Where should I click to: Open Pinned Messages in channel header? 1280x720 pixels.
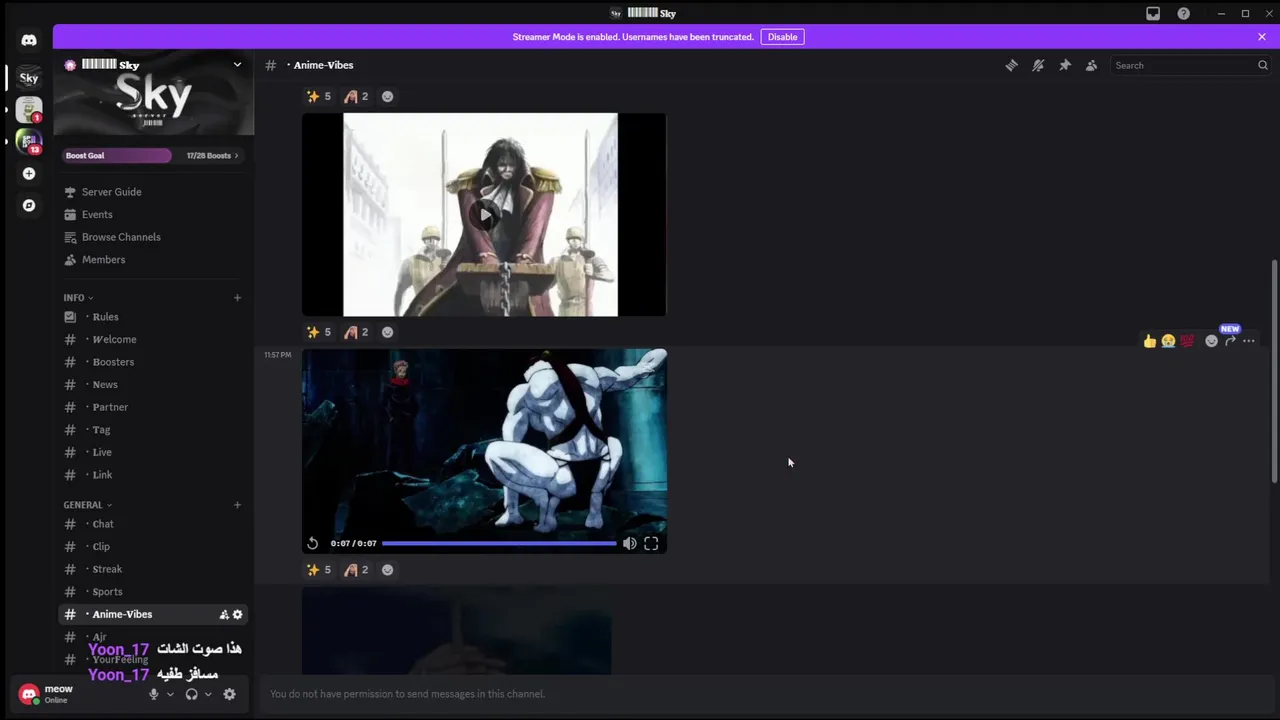pyautogui.click(x=1065, y=65)
